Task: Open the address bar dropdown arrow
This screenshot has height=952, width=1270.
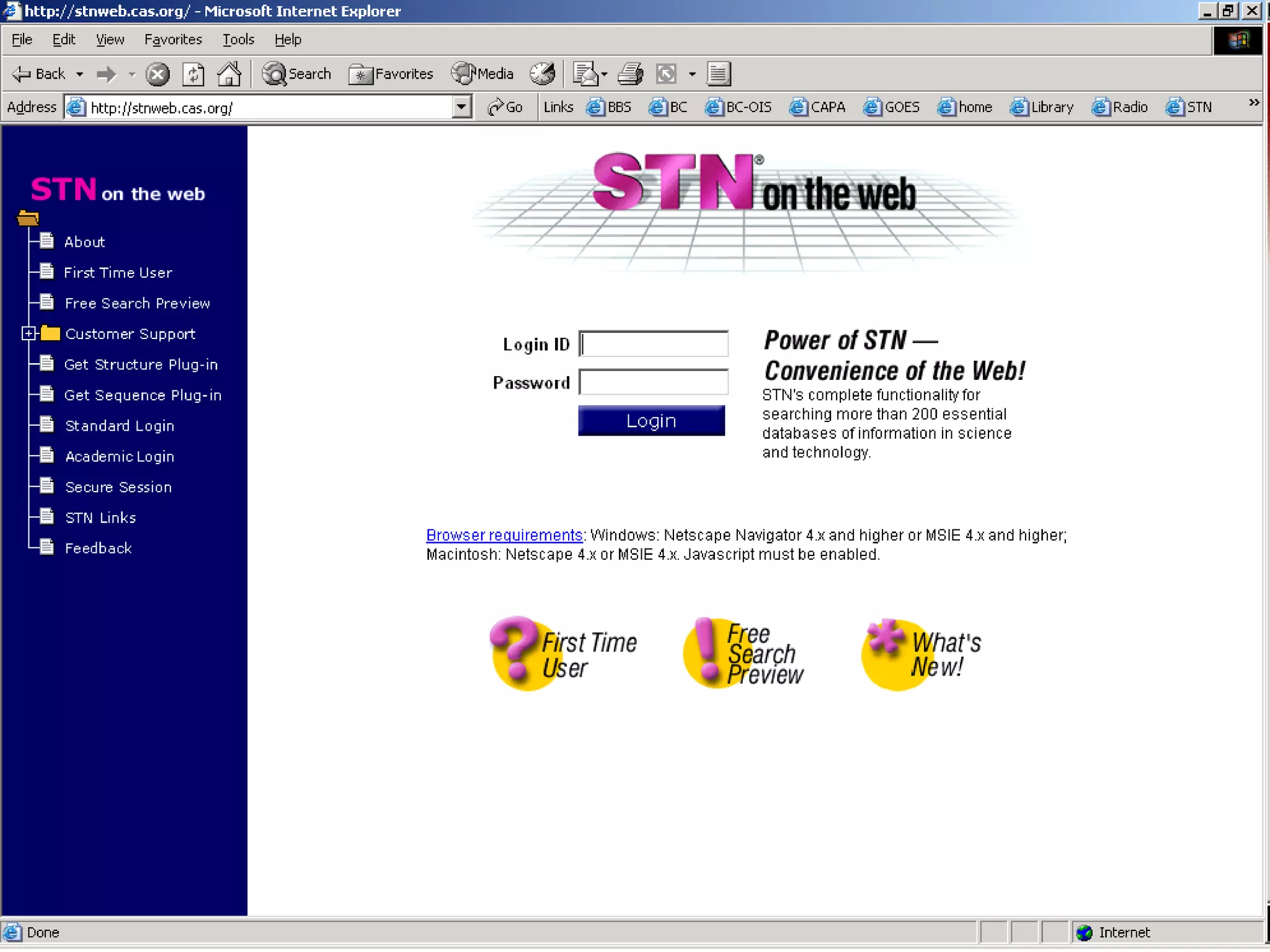Action: pos(461,107)
